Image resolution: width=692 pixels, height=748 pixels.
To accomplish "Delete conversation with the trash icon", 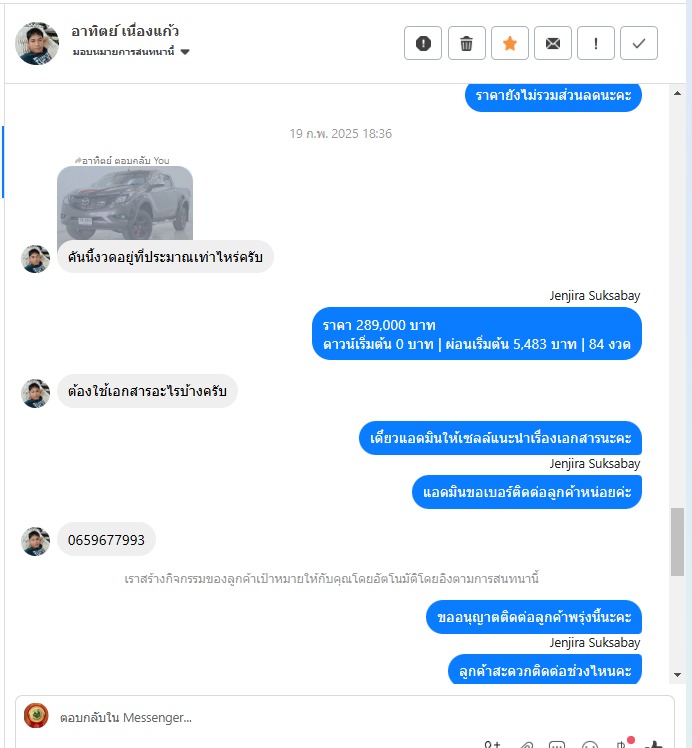I will (466, 43).
